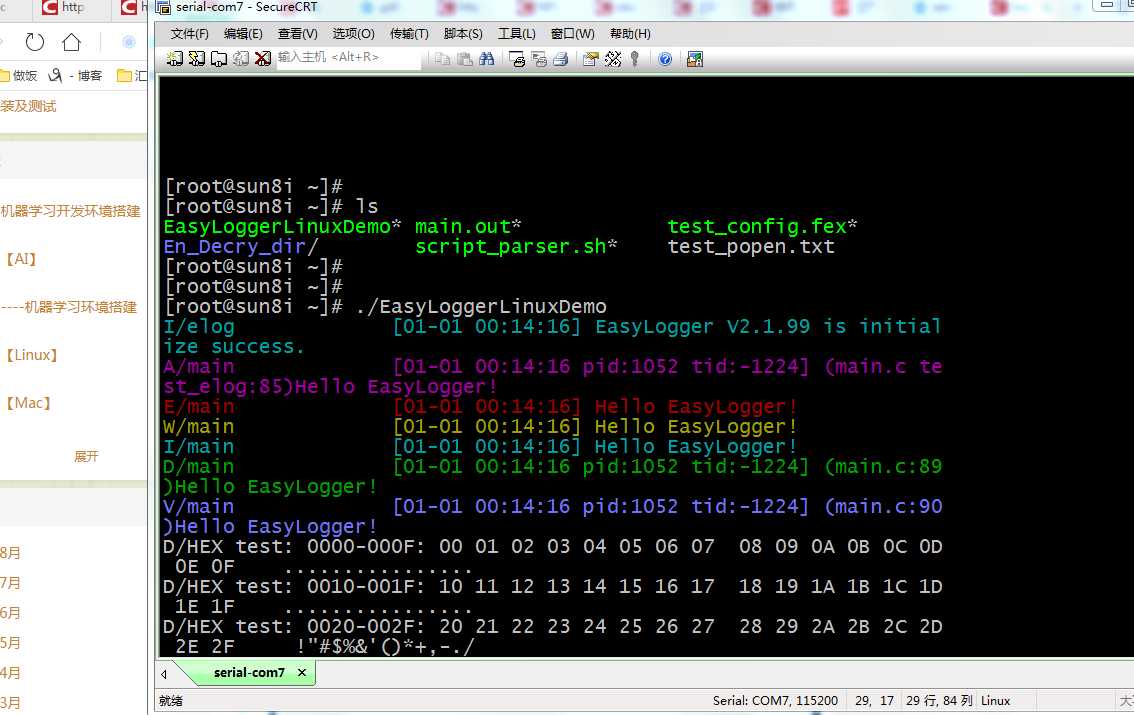Image resolution: width=1134 pixels, height=715 pixels.
Task: Click the Print Selection toolbar icon
Action: pyautogui.click(x=539, y=59)
